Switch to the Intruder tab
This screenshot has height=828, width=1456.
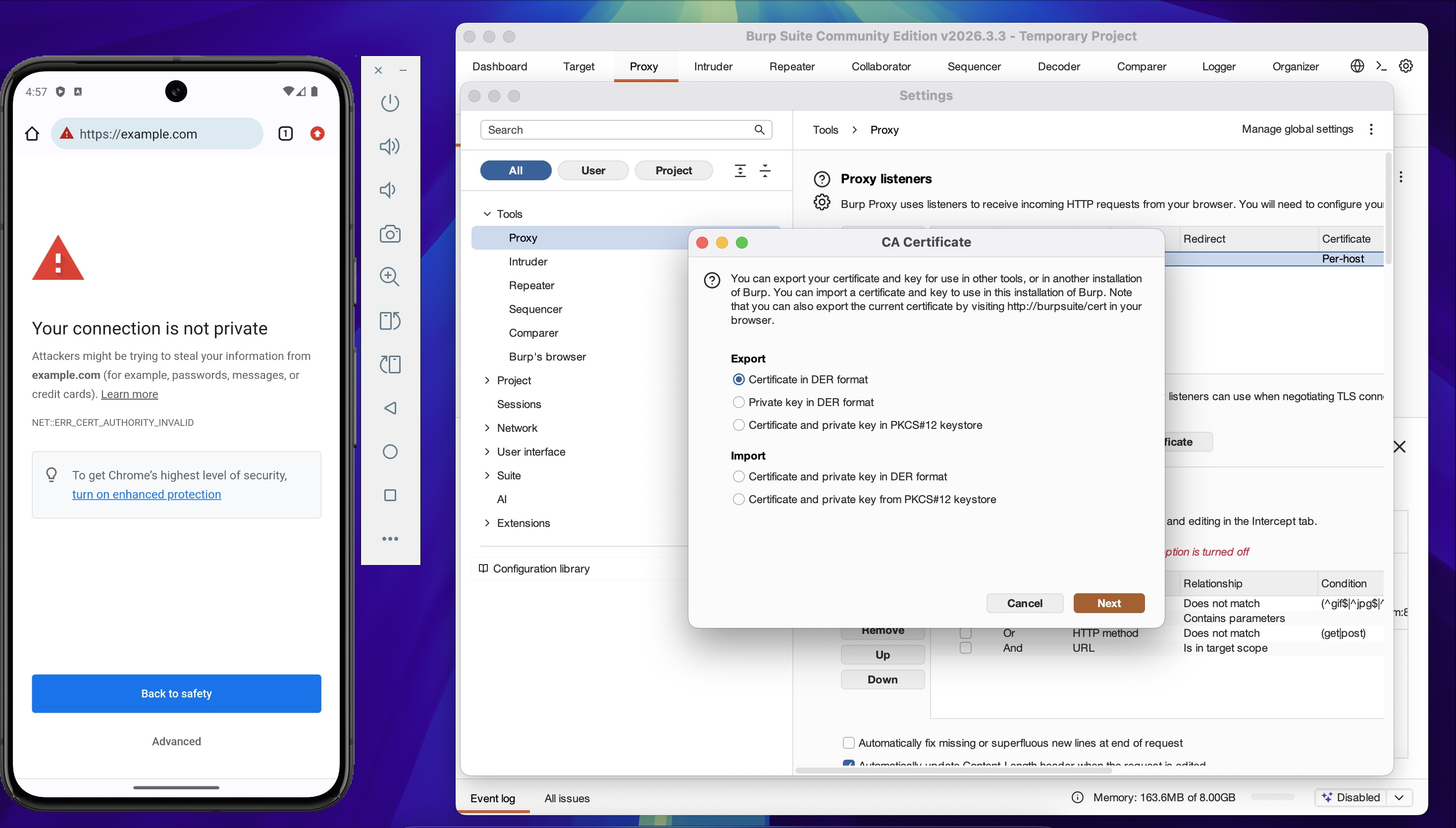pyautogui.click(x=713, y=66)
